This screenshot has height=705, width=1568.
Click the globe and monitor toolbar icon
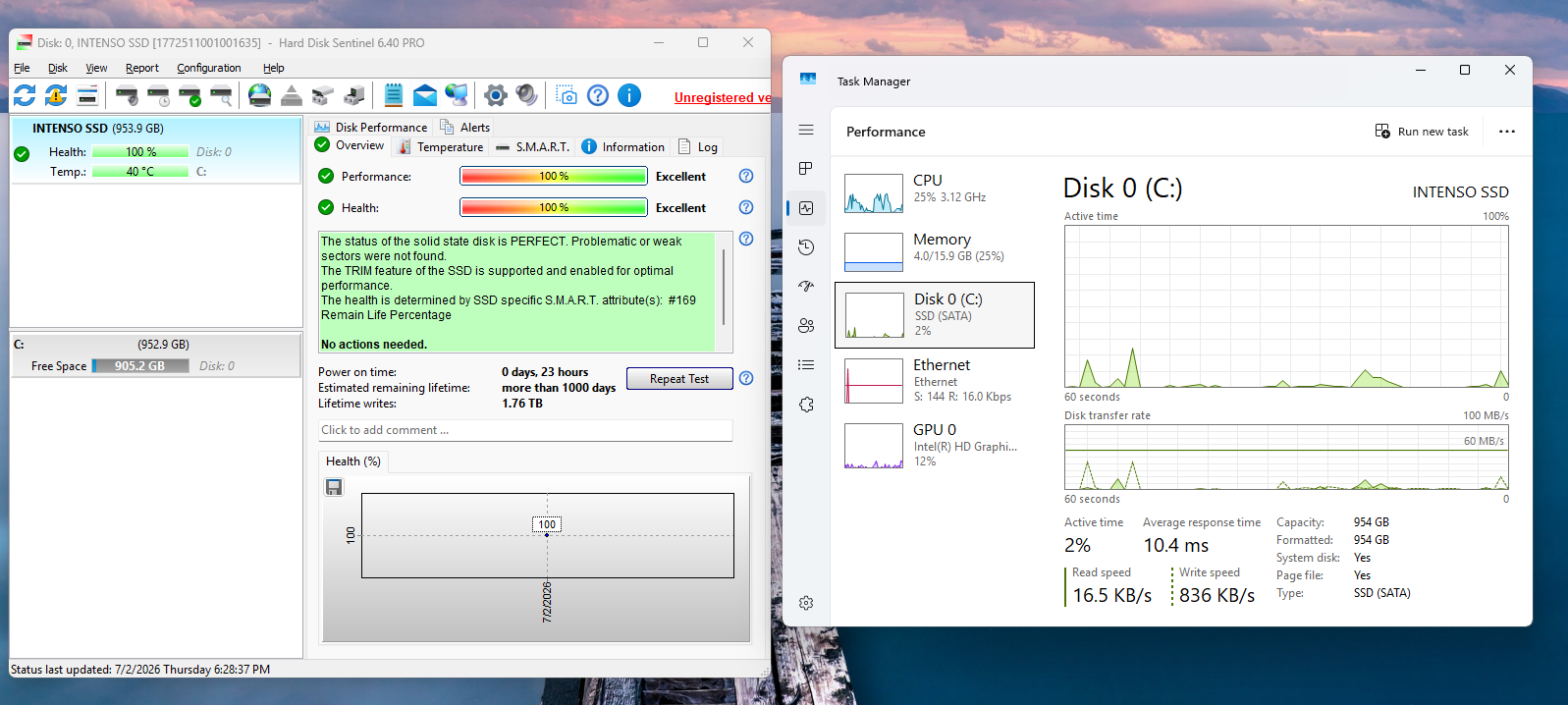coord(457,95)
